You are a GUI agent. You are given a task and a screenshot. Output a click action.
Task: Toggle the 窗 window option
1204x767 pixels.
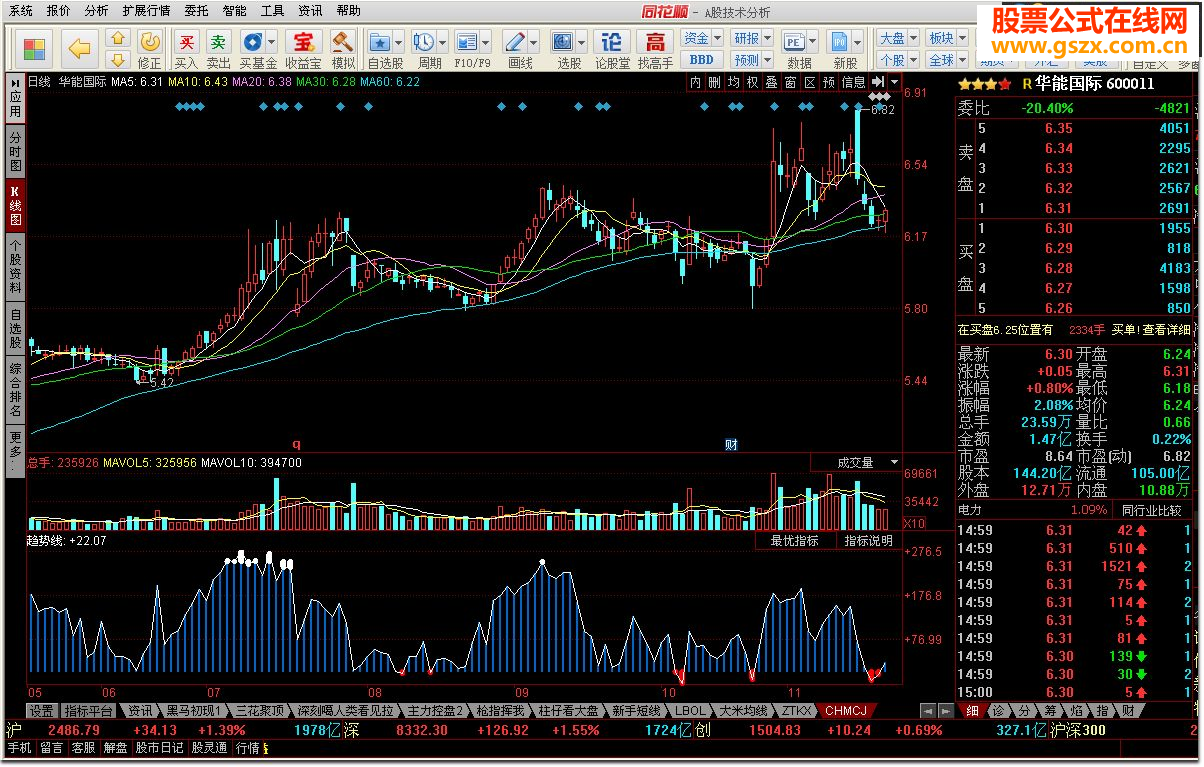[x=790, y=82]
